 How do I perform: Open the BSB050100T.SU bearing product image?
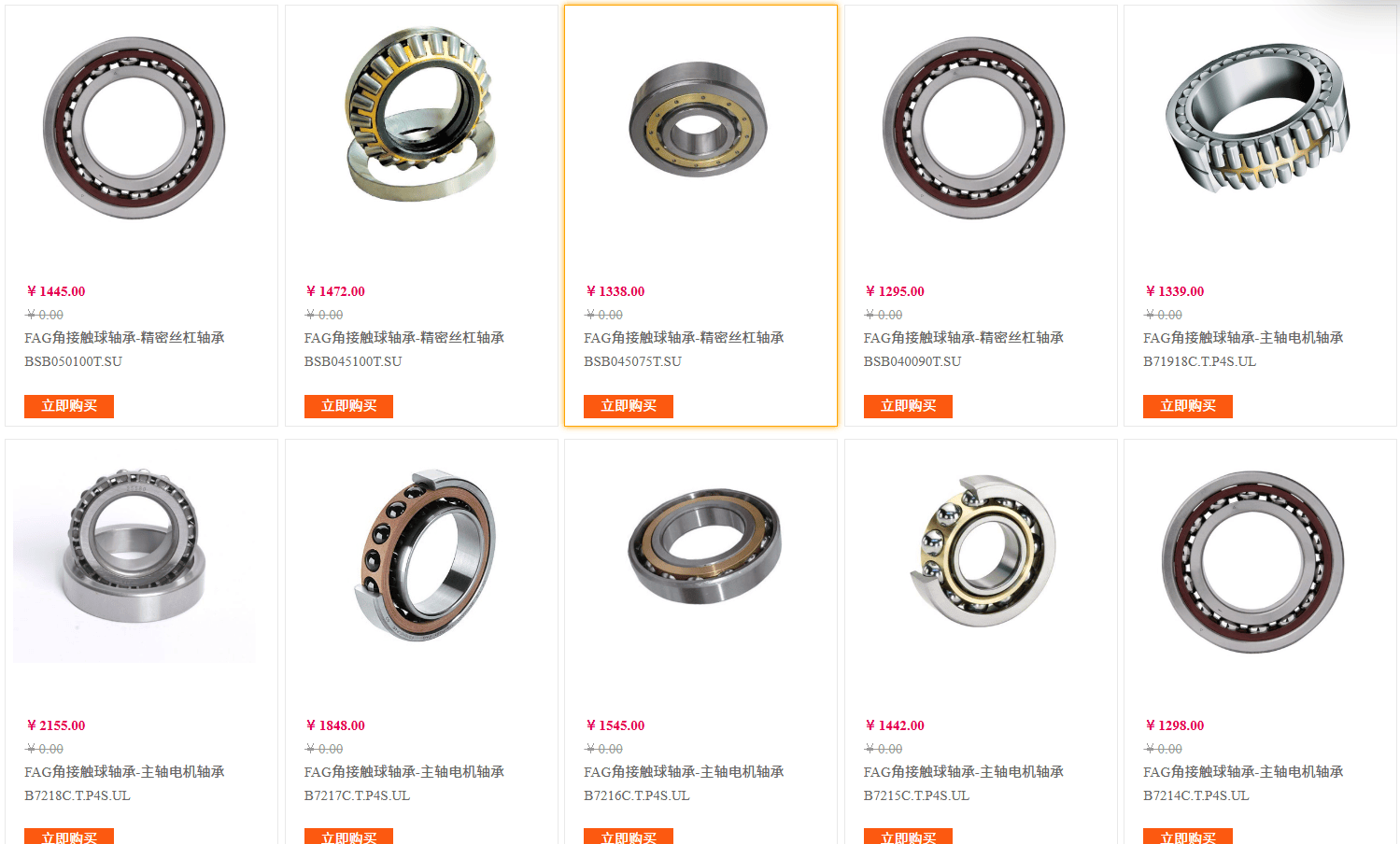coord(134,128)
